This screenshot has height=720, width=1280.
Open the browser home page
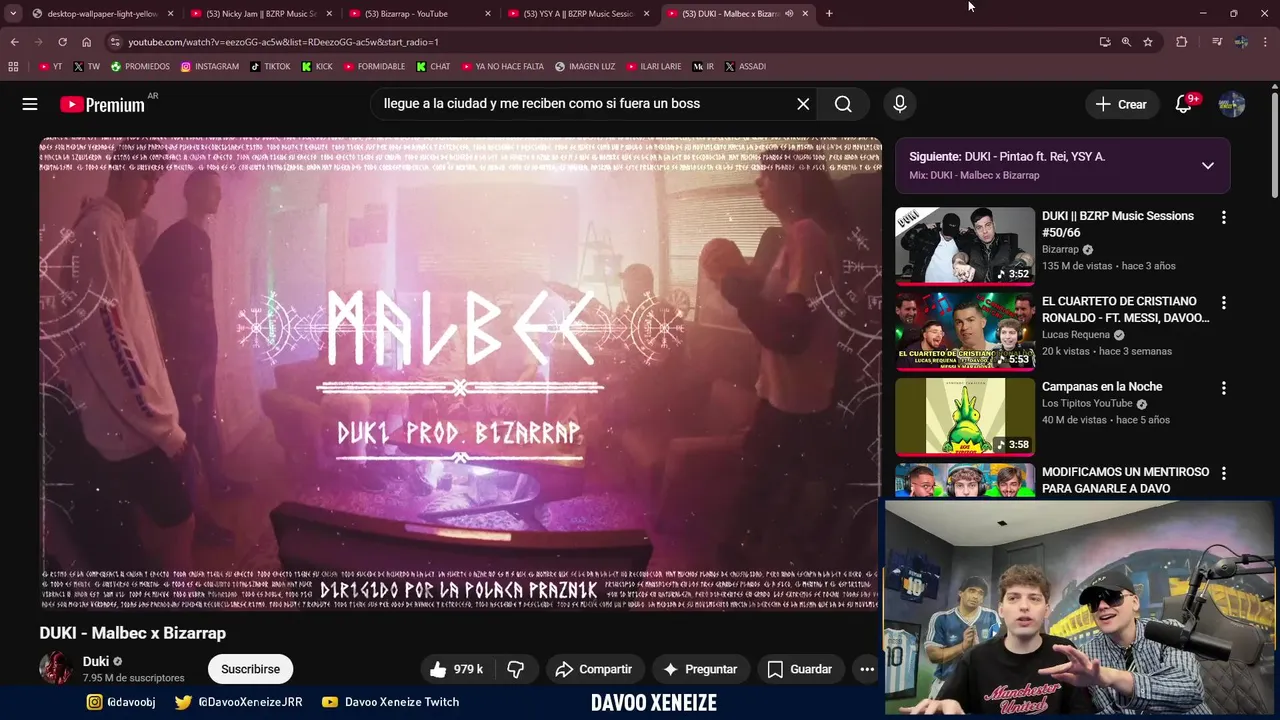87,42
